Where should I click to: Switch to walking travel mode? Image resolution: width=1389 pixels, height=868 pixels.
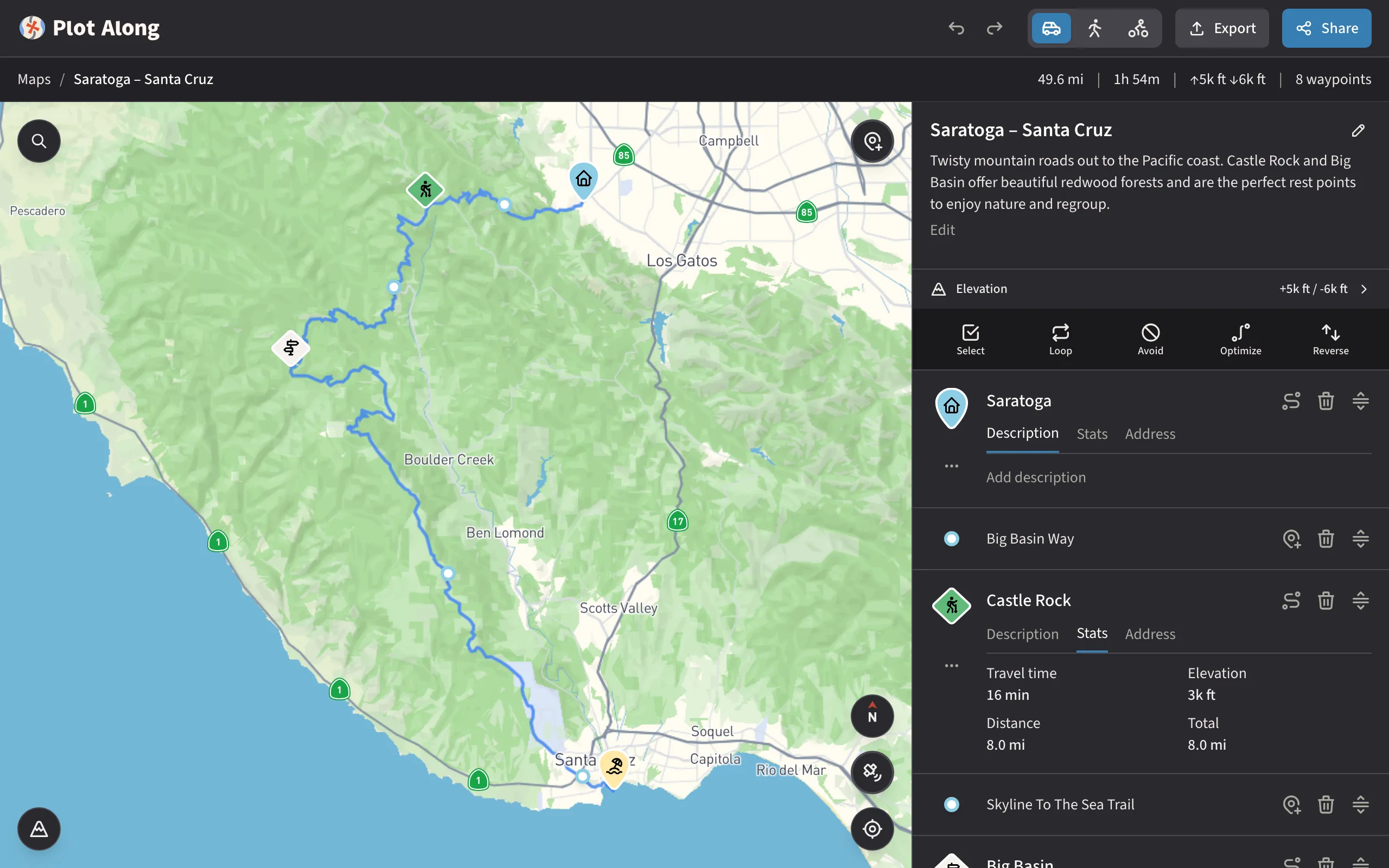pyautogui.click(x=1094, y=28)
